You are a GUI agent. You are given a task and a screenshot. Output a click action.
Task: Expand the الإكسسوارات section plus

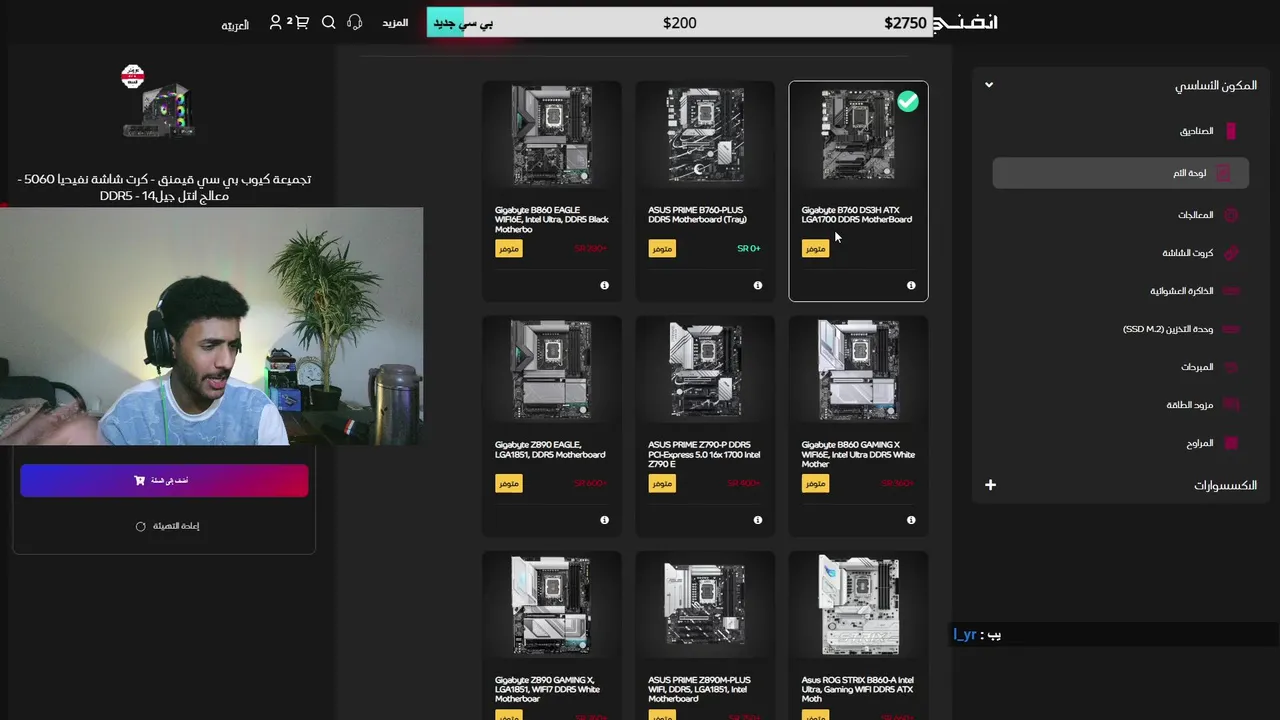(990, 485)
